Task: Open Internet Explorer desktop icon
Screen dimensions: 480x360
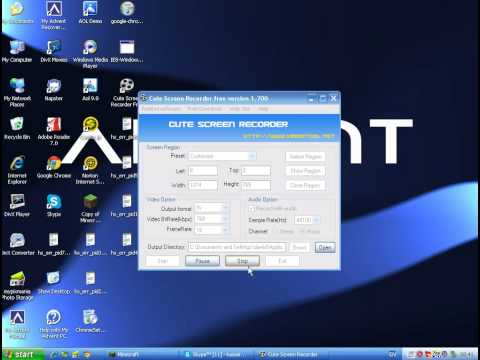Action: coord(17,170)
